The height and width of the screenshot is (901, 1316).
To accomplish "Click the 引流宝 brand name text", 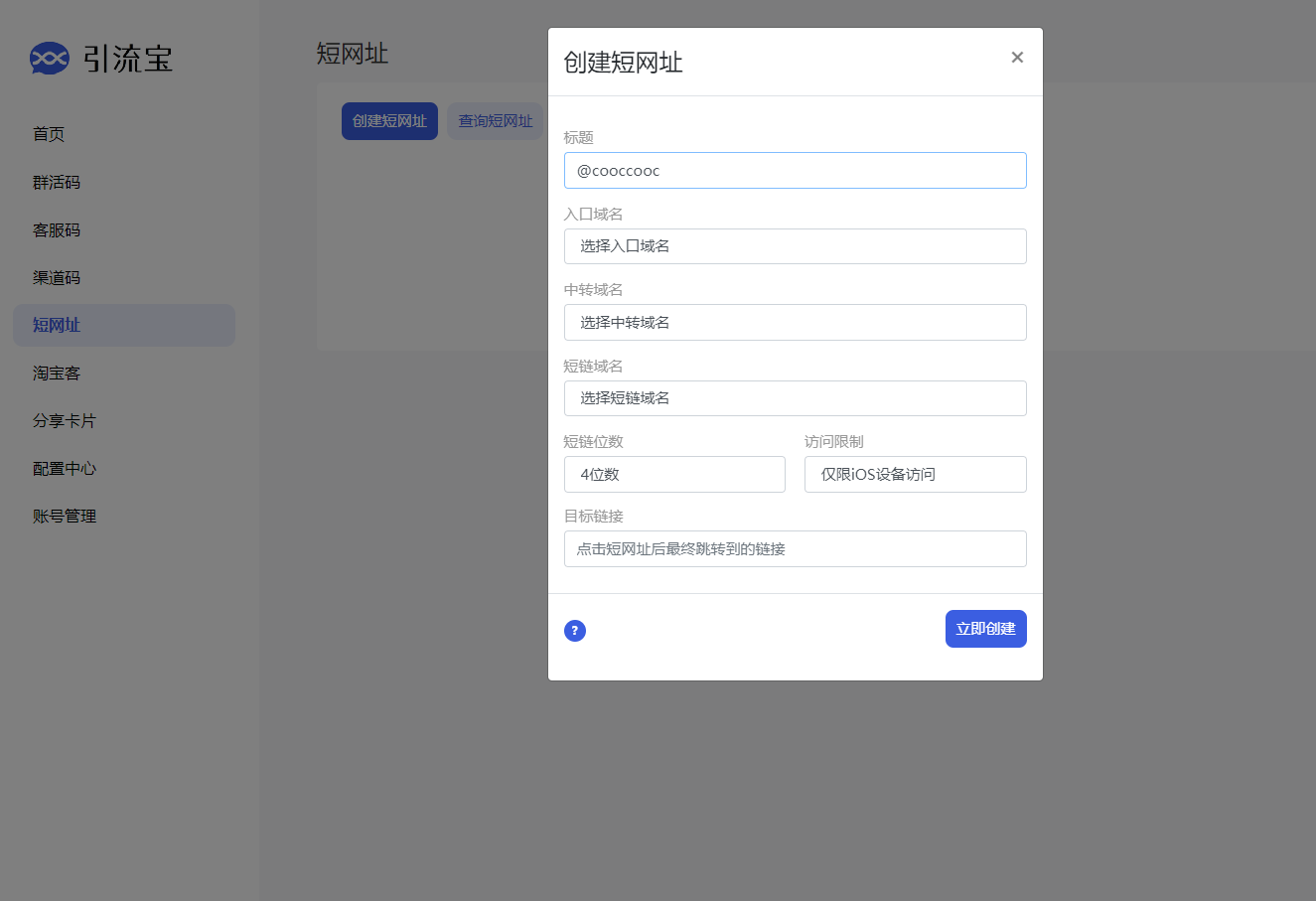I will point(128,59).
